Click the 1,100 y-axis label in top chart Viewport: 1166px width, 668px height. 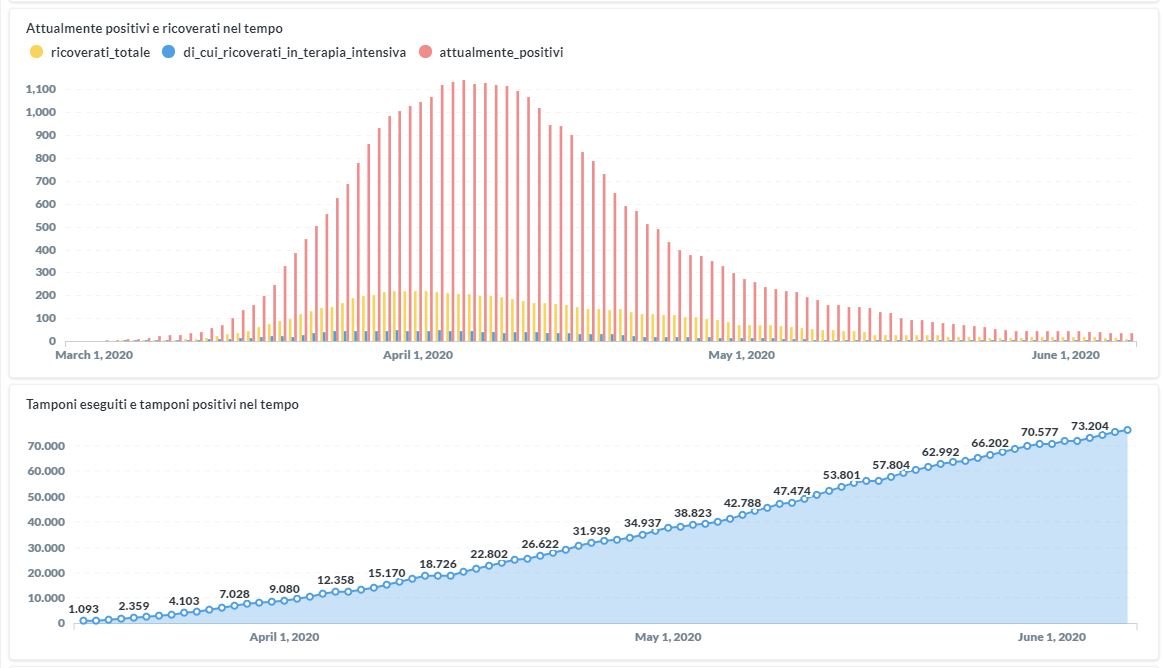pos(39,89)
